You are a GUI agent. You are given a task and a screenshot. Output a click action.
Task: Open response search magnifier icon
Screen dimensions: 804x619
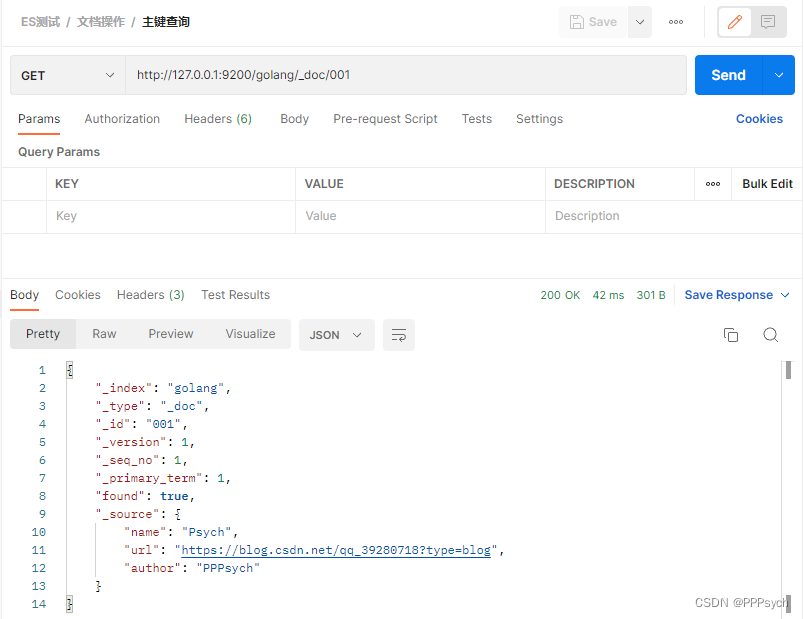point(770,335)
